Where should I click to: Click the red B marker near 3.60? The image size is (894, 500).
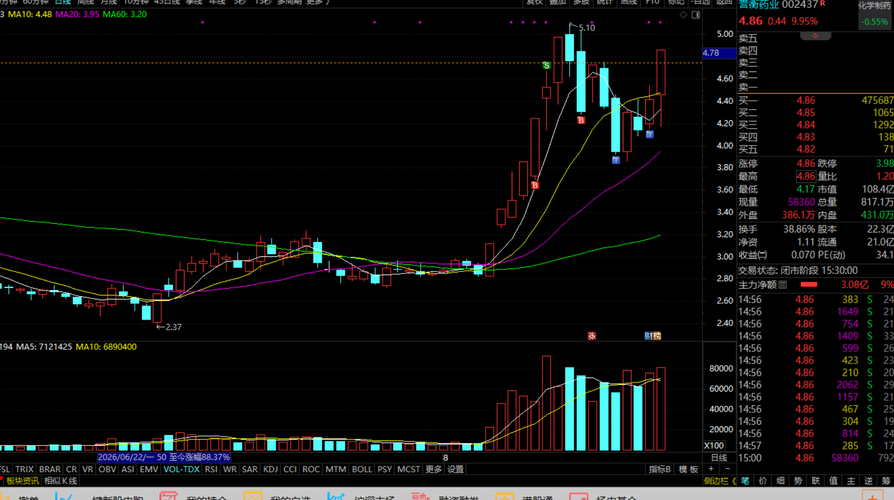tap(535, 185)
